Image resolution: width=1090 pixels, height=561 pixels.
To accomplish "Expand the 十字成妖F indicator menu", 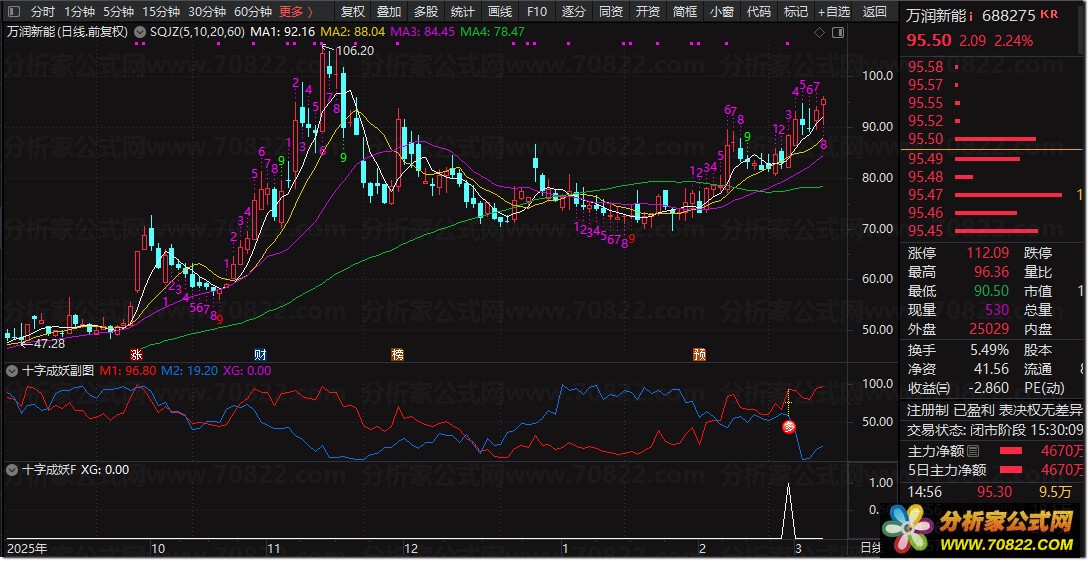I will point(10,469).
